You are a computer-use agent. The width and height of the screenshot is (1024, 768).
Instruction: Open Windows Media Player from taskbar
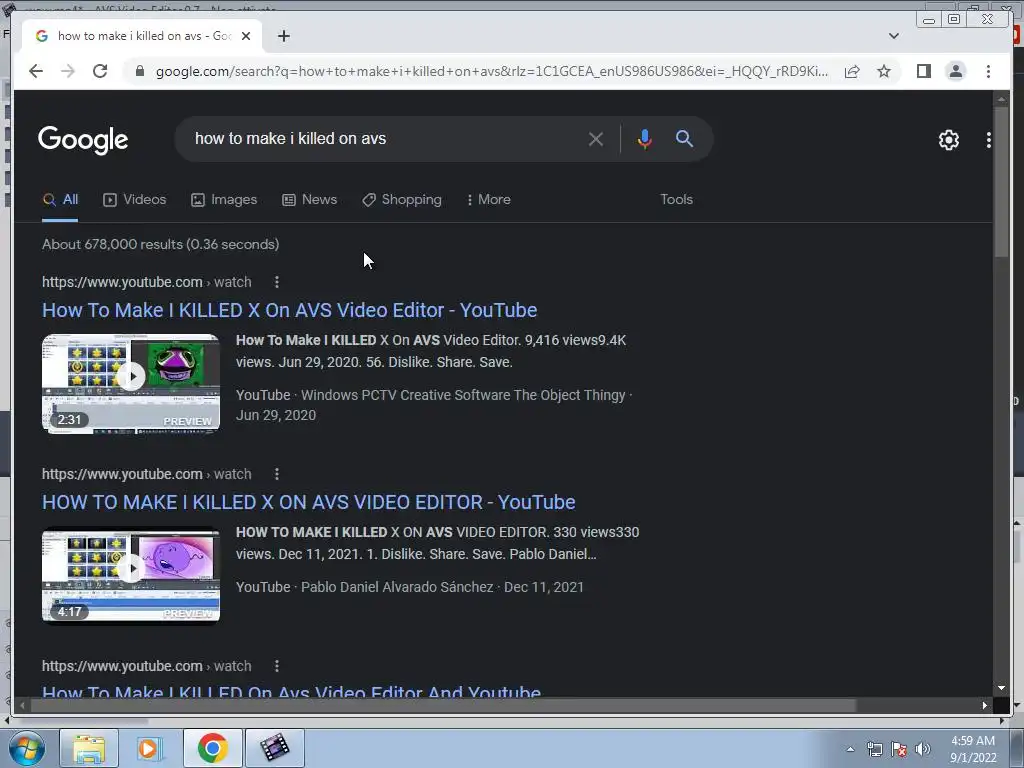(150, 748)
